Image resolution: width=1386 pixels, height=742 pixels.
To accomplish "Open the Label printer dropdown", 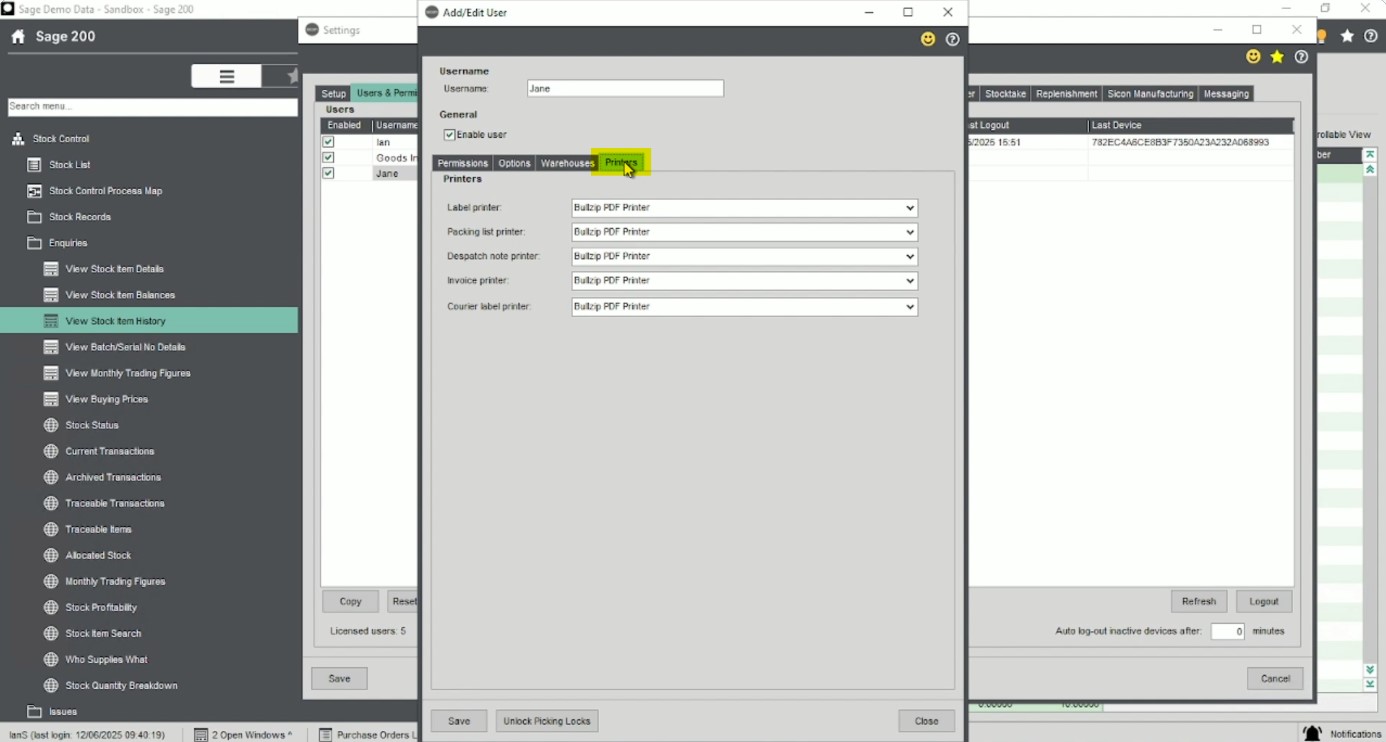I will [744, 208].
